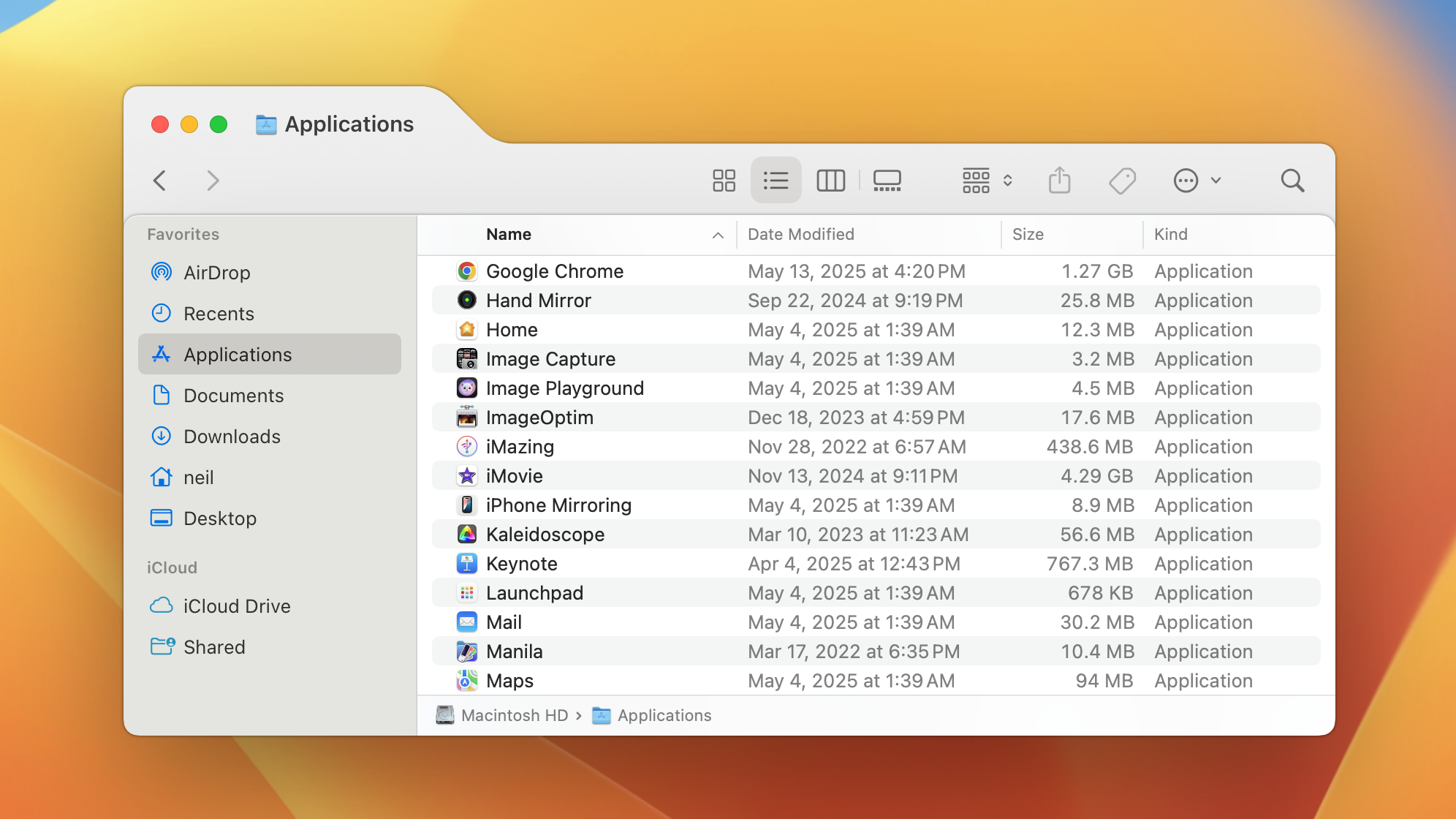Select the Maps app icon
This screenshot has width=1456, height=819.
point(467,681)
